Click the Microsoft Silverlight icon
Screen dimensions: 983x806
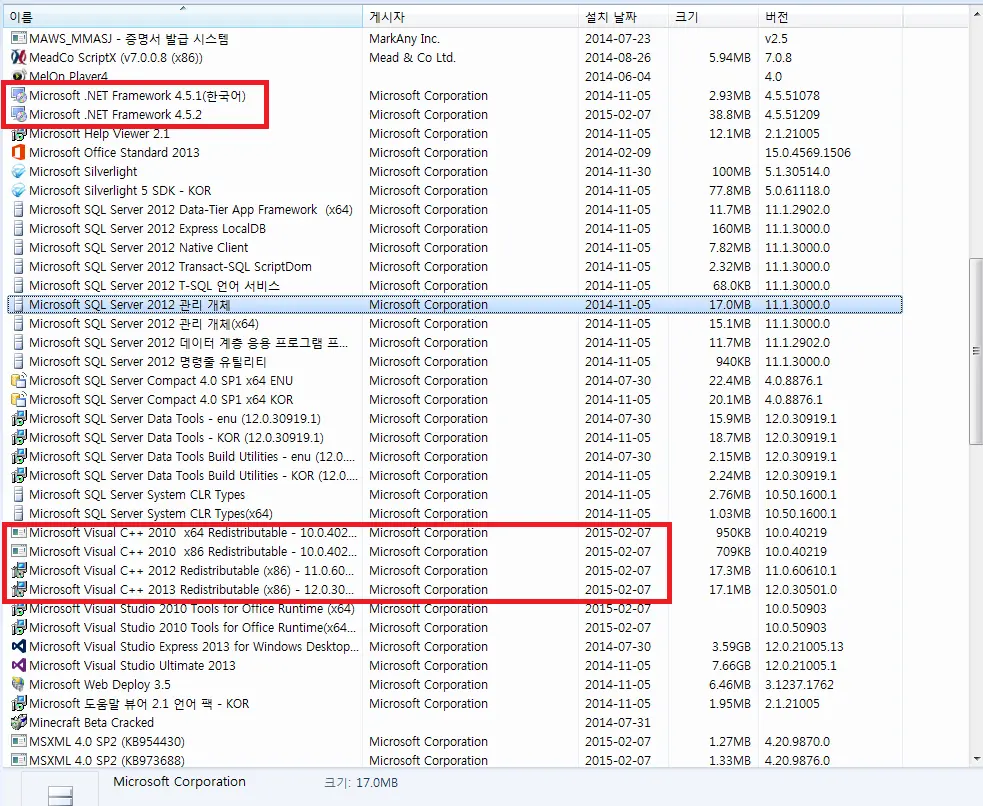click(19, 172)
